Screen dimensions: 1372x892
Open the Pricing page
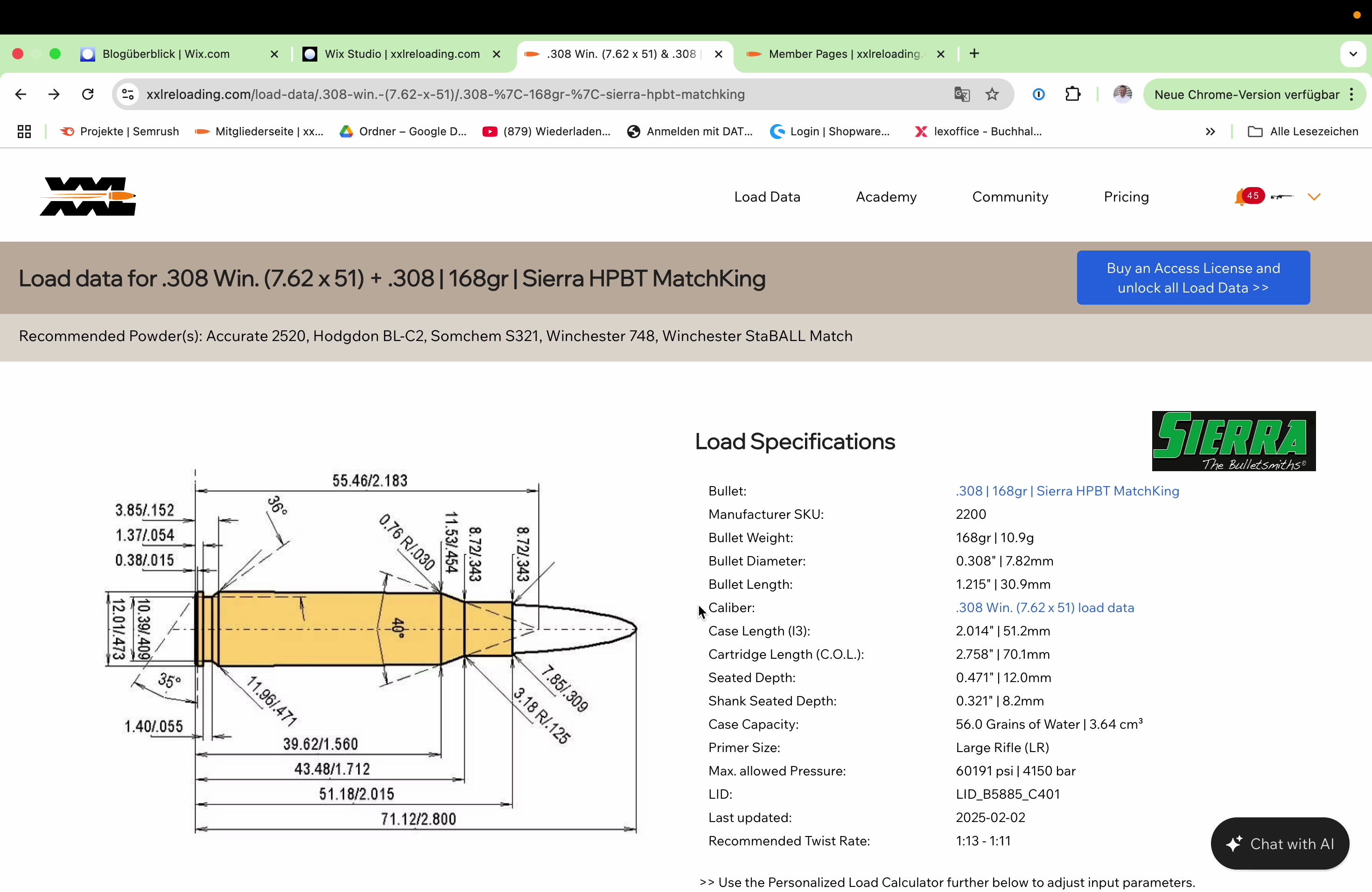pyautogui.click(x=1127, y=197)
